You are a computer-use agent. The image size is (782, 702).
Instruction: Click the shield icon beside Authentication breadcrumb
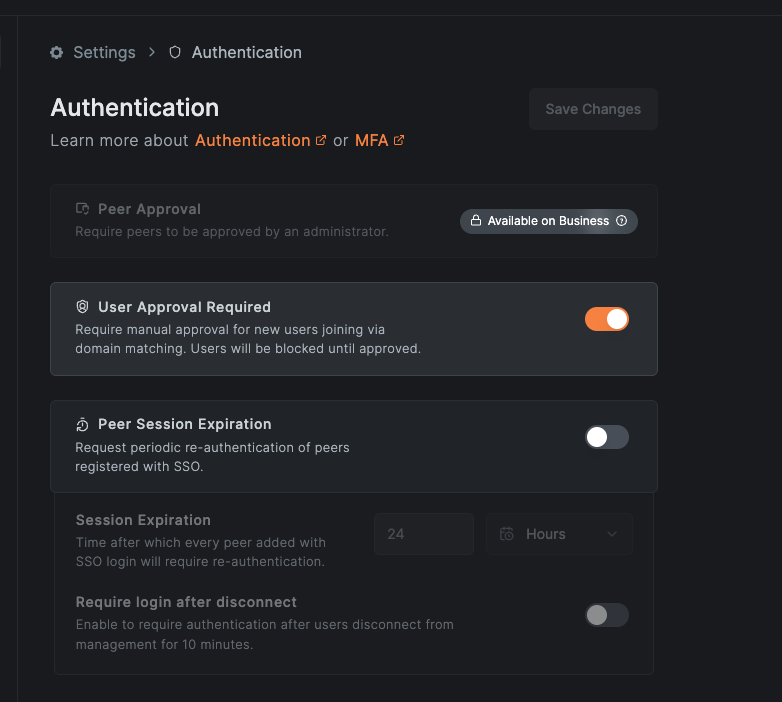pyautogui.click(x=175, y=52)
